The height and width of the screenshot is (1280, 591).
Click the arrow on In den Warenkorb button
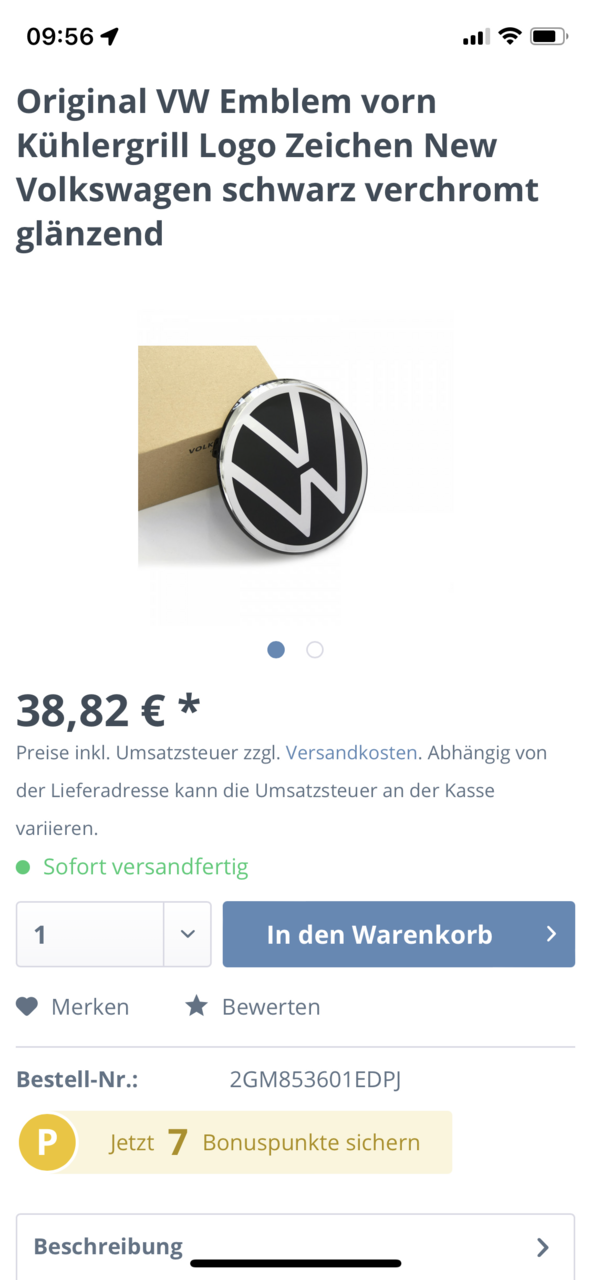click(551, 934)
